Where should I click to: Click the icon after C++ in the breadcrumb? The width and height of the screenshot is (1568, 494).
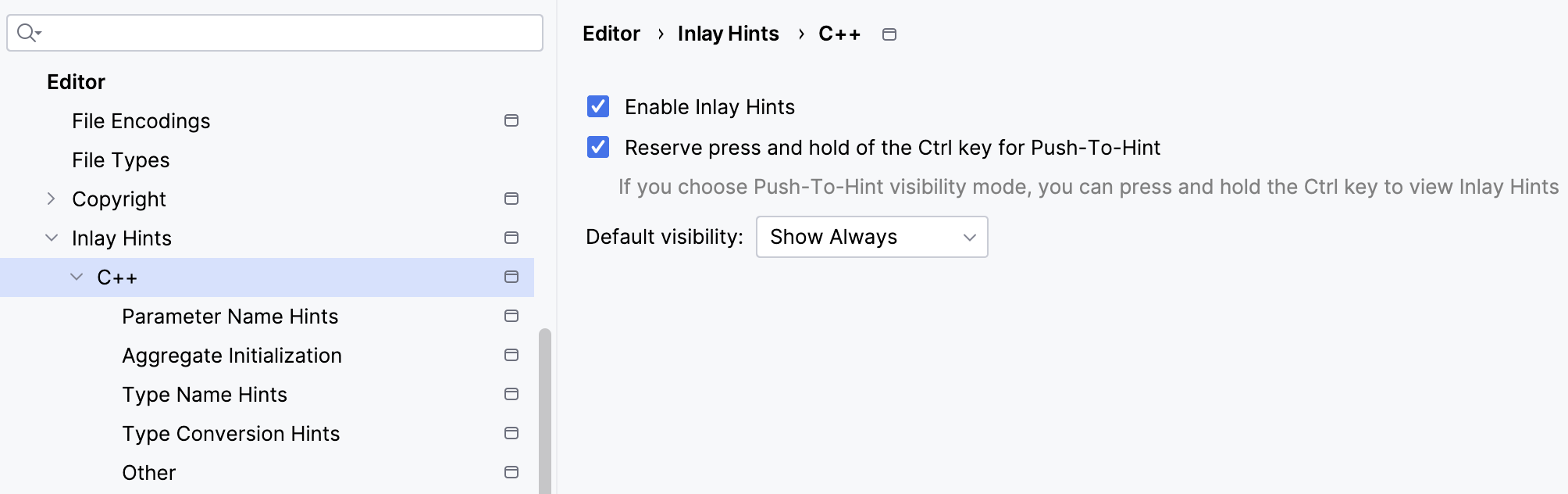pos(889,34)
